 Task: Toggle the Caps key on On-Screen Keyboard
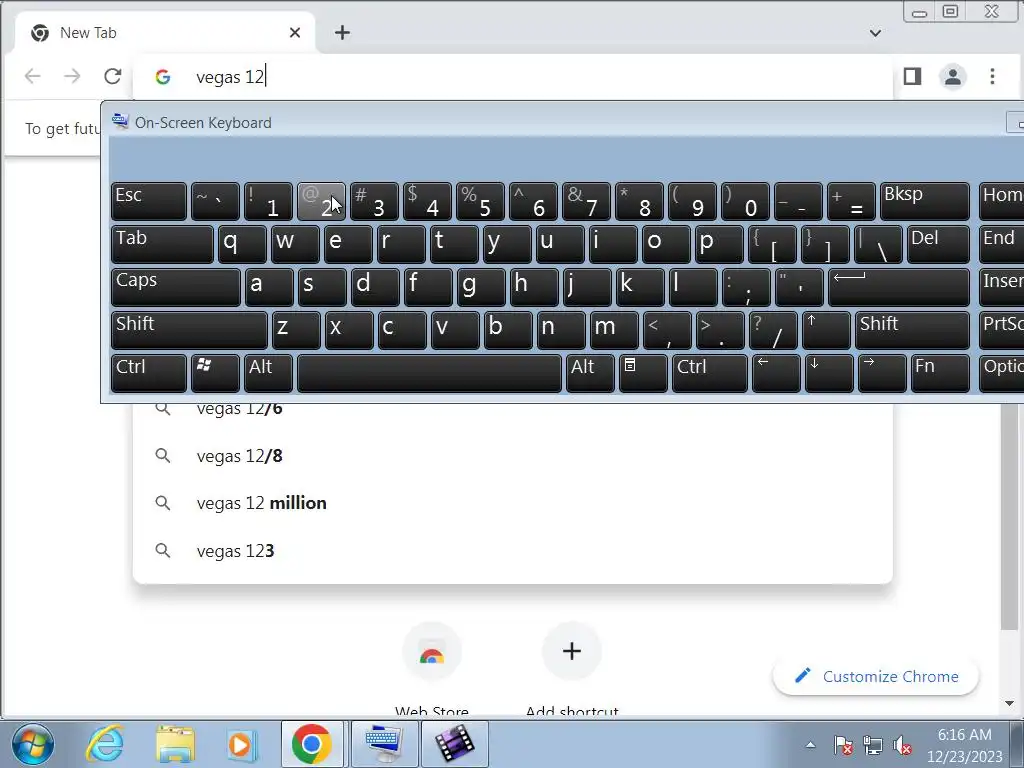pos(176,287)
